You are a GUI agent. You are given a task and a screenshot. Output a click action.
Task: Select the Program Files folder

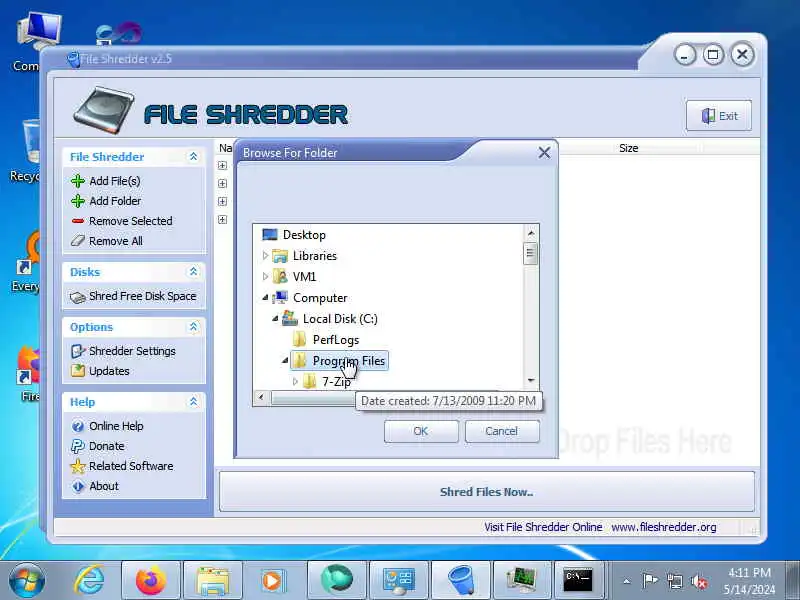[x=339, y=361]
